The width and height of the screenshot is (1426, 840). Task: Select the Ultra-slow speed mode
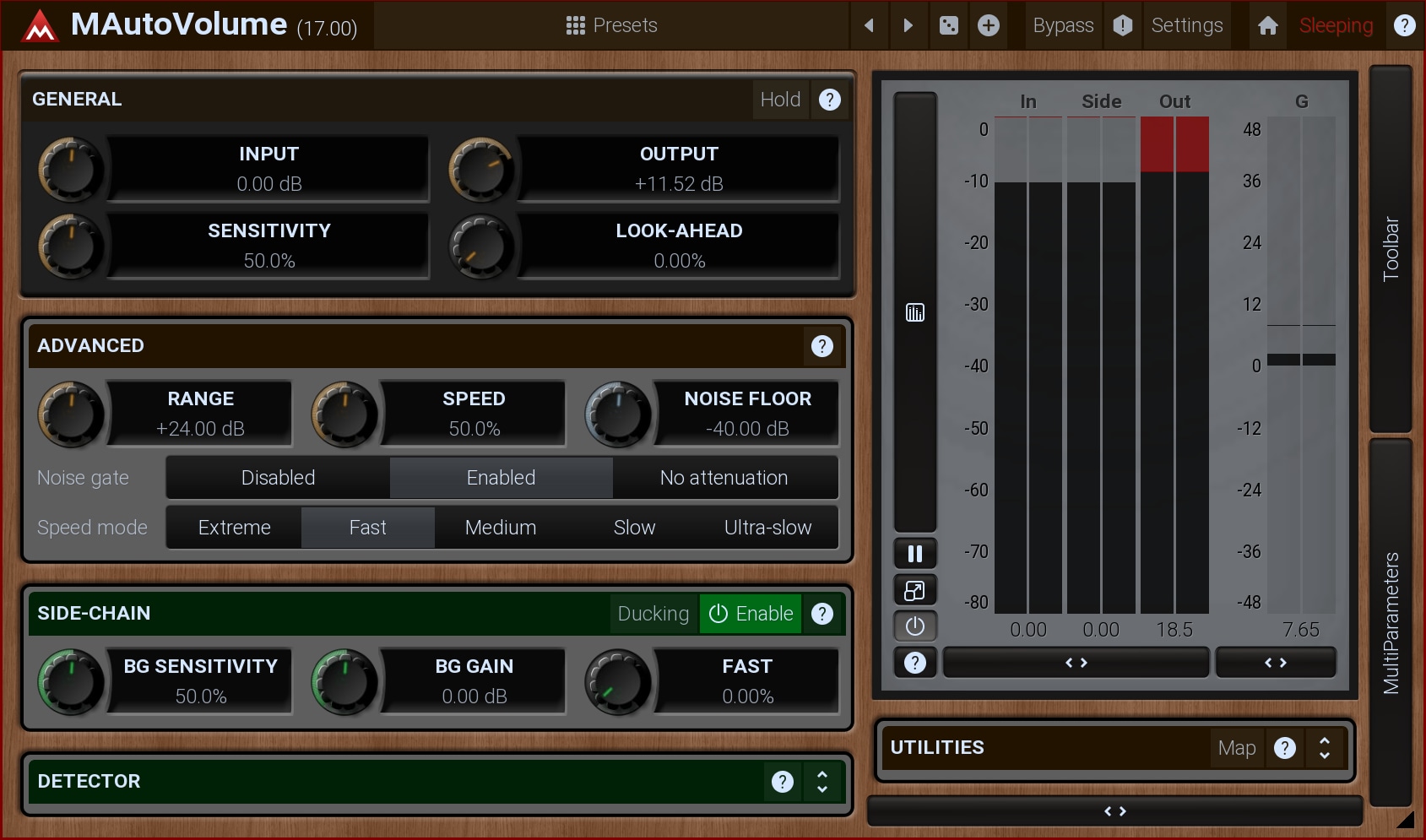pyautogui.click(x=767, y=528)
